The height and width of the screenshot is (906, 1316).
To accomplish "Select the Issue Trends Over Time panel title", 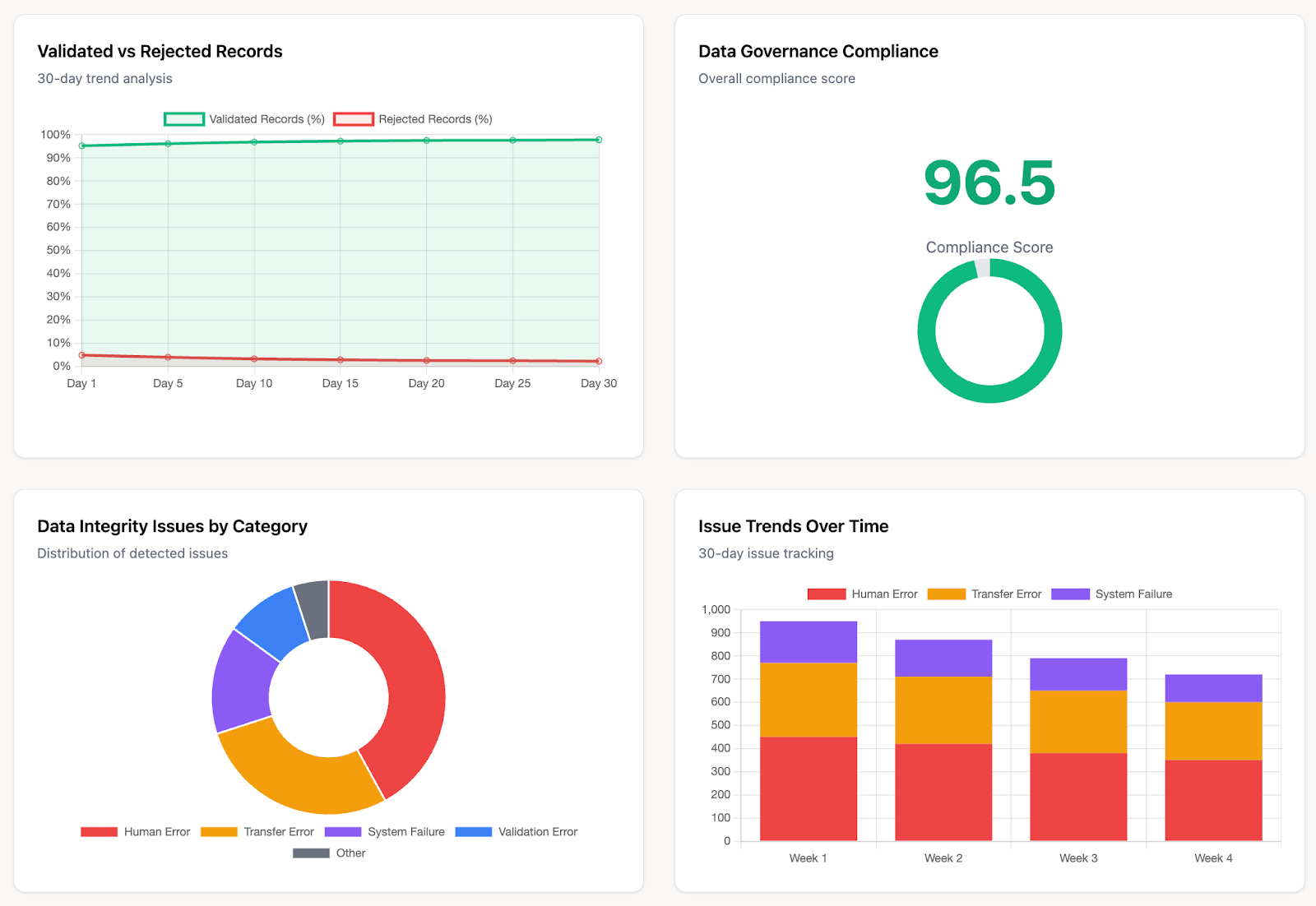I will coord(793,525).
